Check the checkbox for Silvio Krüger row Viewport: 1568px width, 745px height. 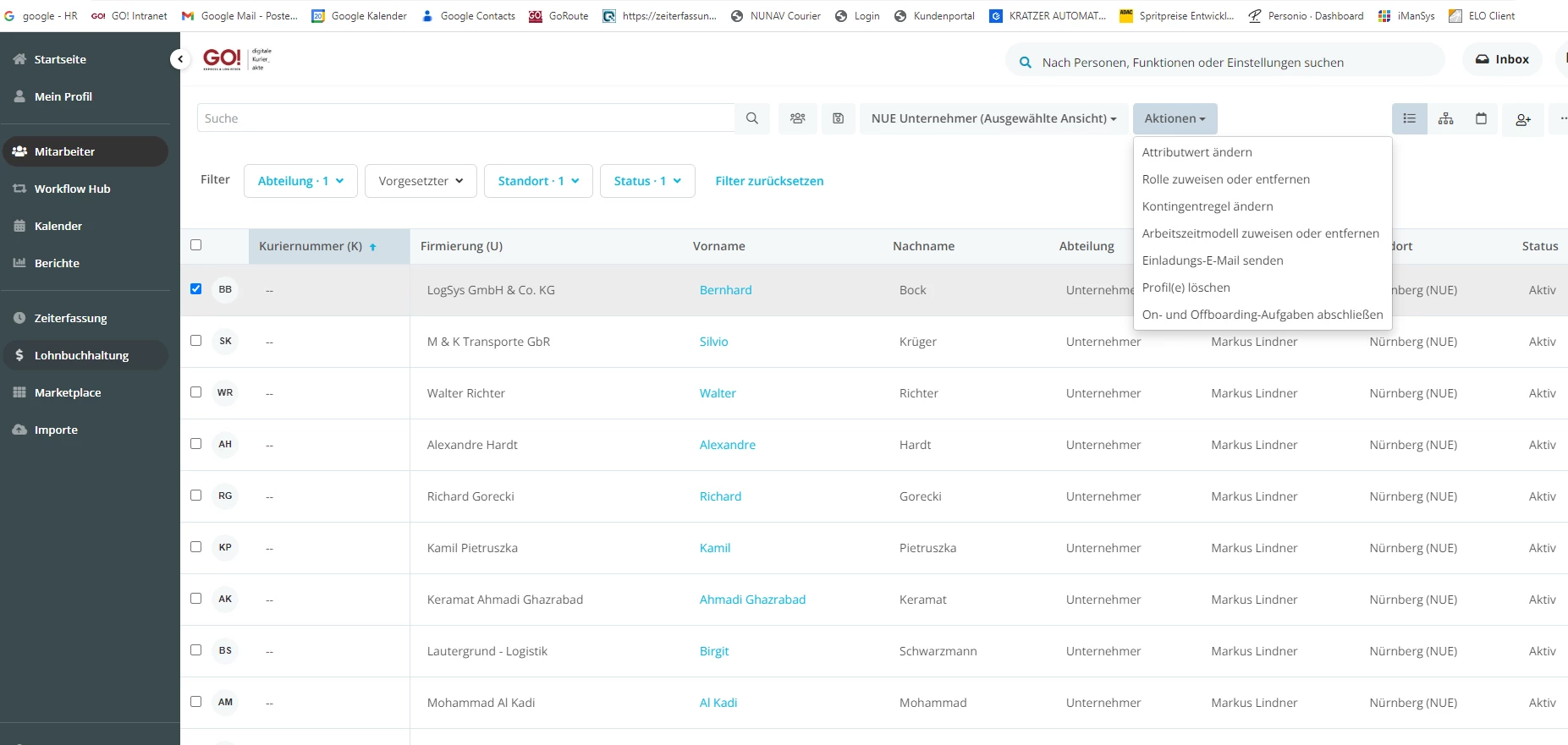(196, 341)
